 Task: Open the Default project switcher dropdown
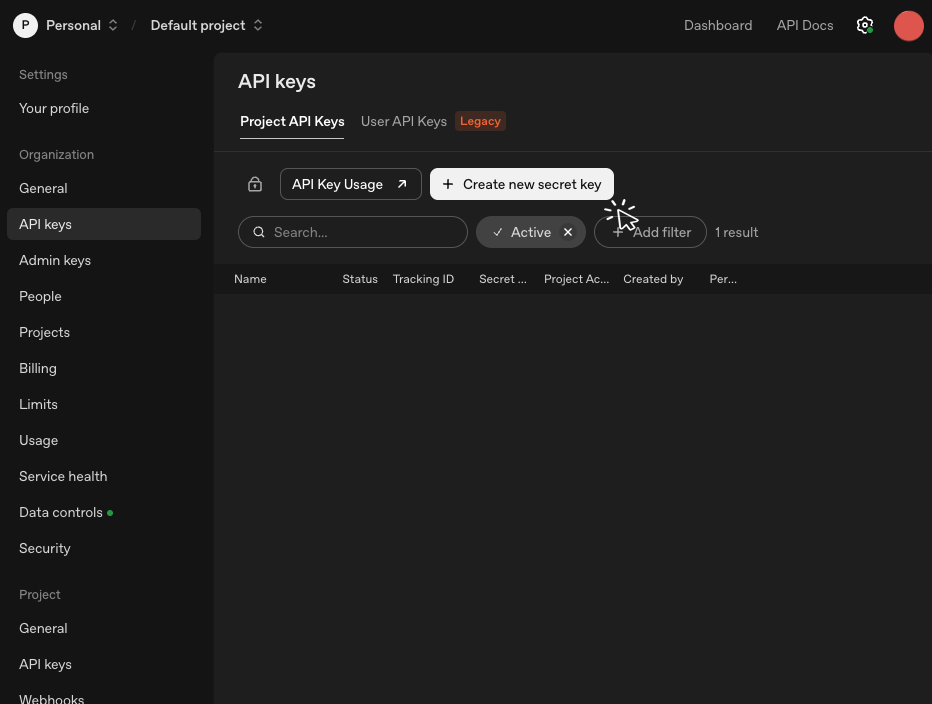tap(206, 26)
